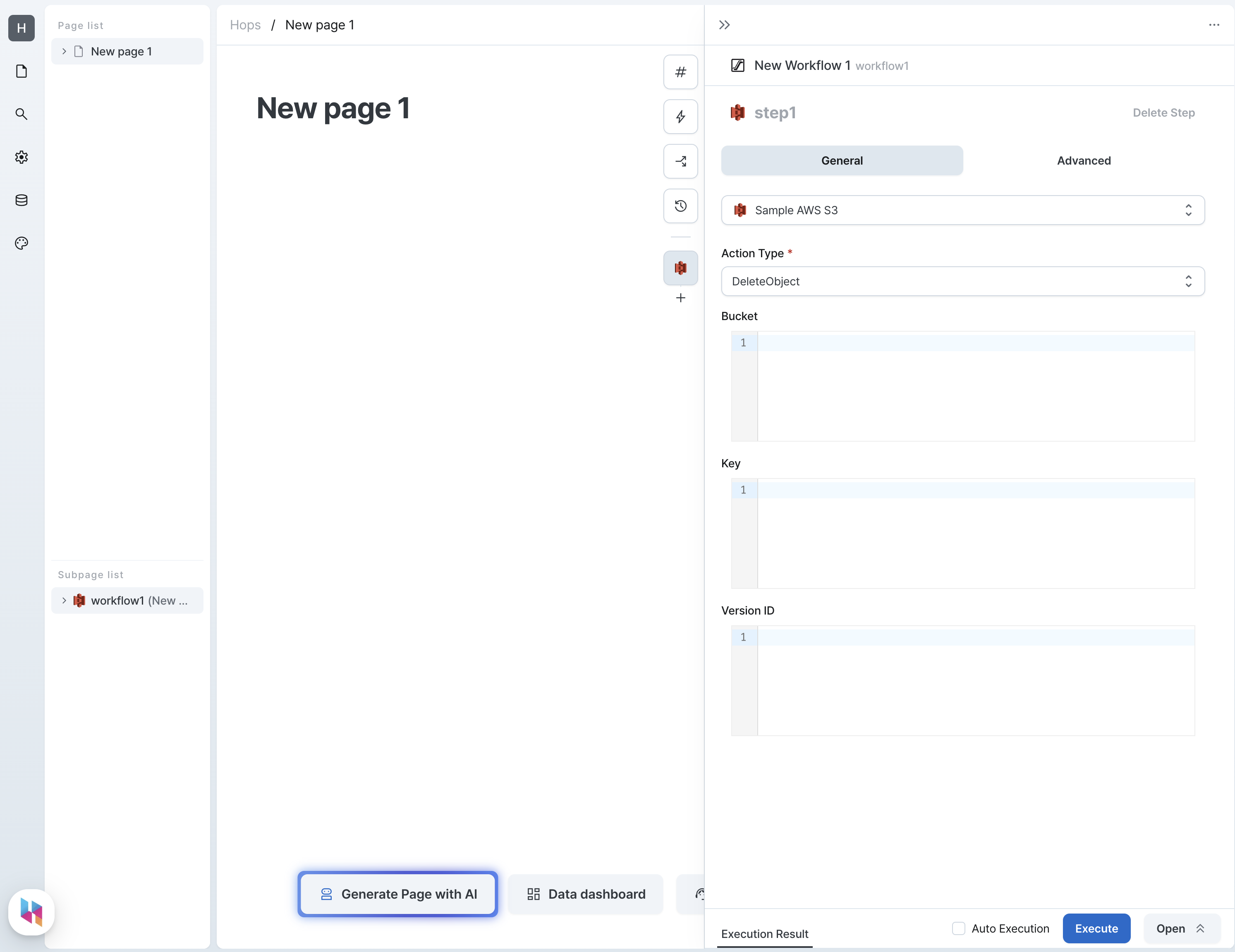Click the workflow1 subpage icon

(79, 600)
